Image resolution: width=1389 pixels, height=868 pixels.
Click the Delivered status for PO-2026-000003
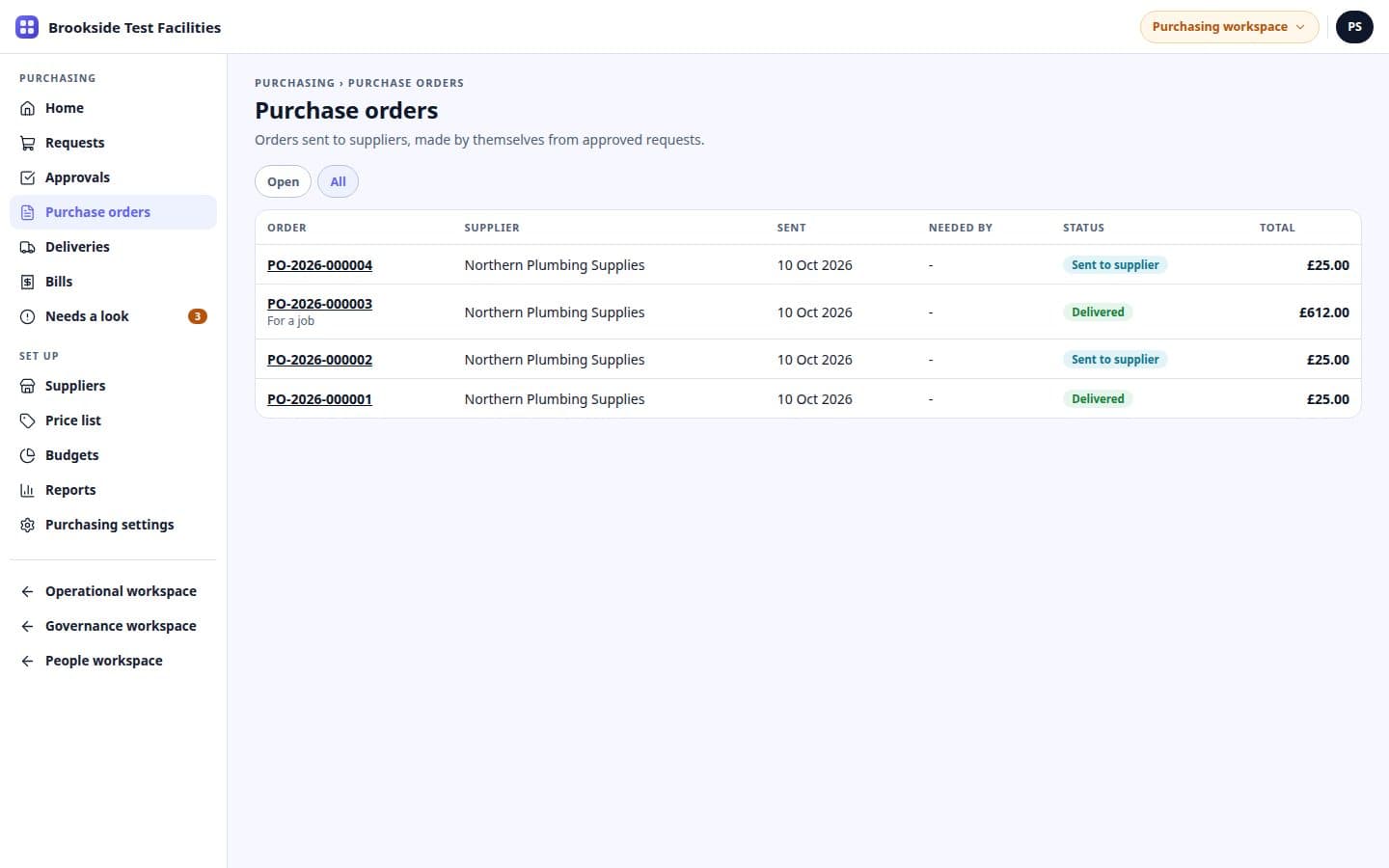(1098, 312)
